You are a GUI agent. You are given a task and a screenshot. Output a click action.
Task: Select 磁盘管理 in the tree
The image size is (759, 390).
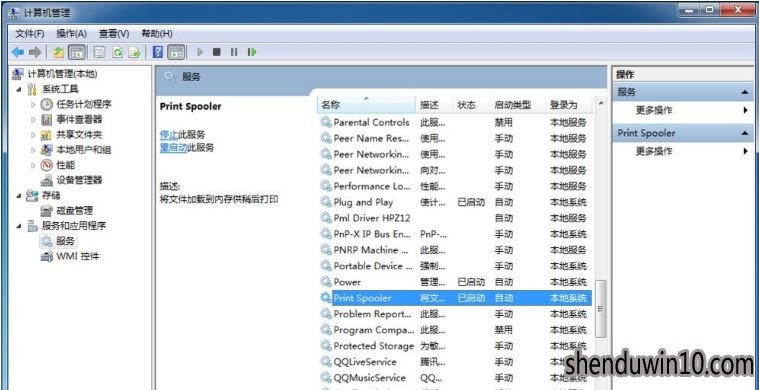pos(75,210)
